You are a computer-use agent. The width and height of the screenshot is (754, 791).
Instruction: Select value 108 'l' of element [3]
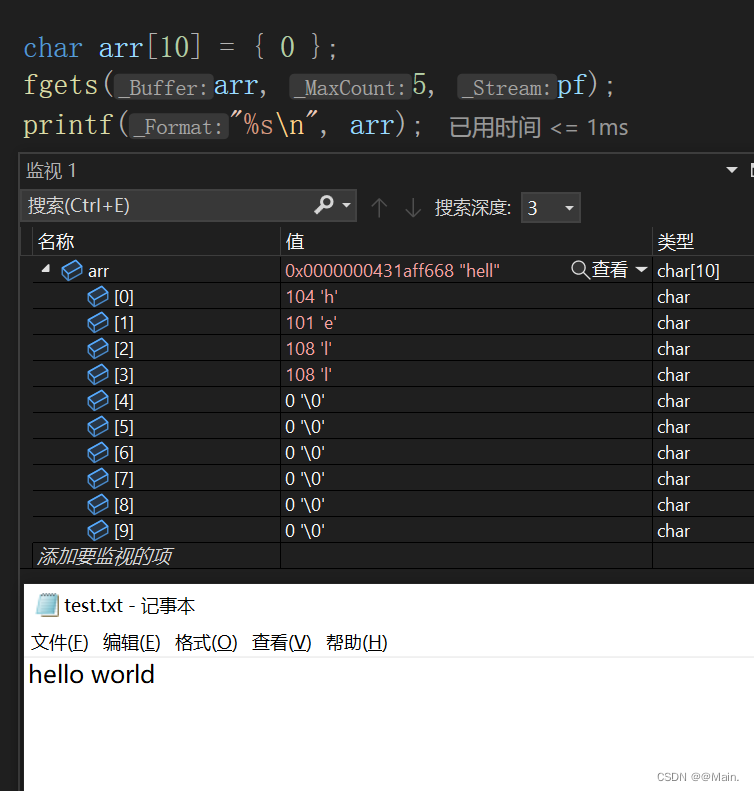pos(309,375)
